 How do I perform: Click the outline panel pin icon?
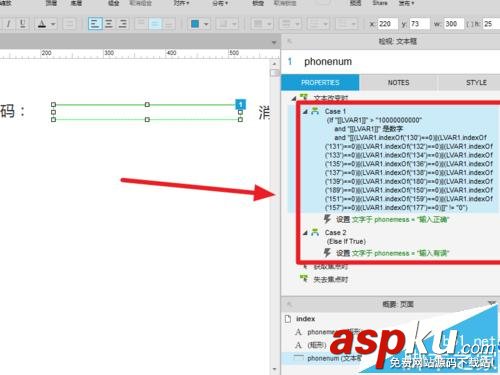click(x=290, y=304)
